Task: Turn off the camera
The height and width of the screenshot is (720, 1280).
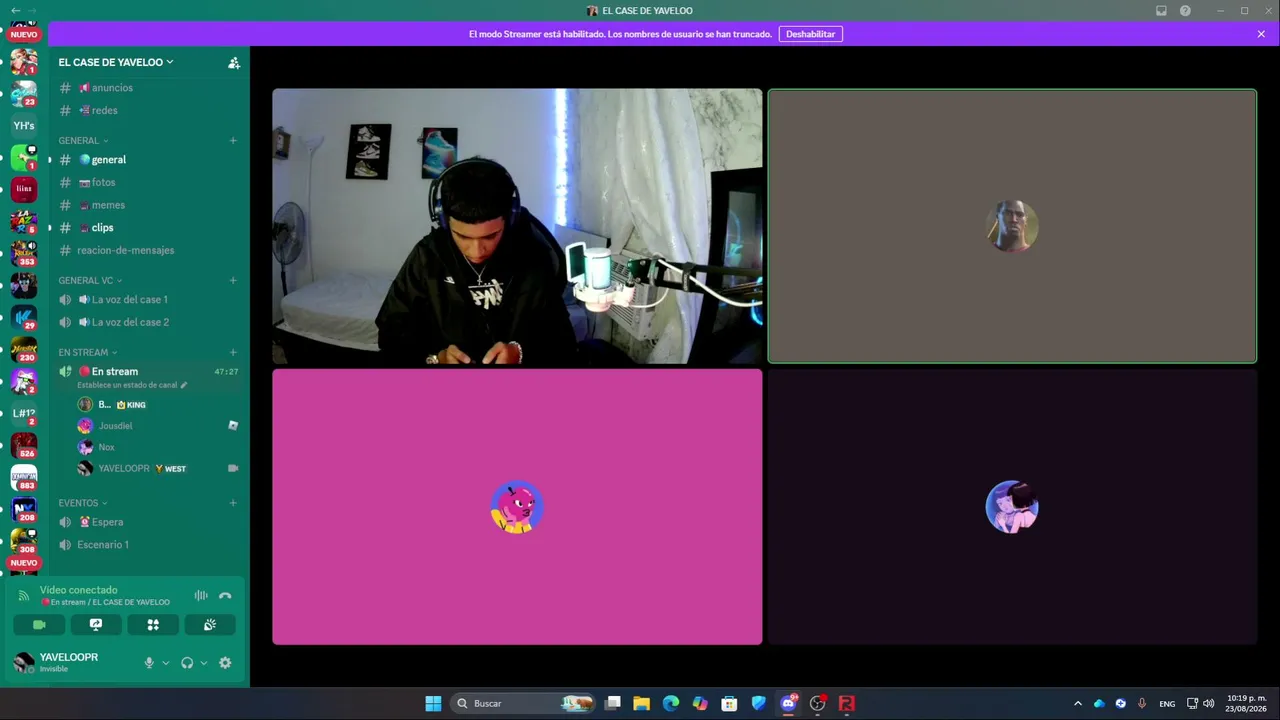Action: click(x=39, y=625)
